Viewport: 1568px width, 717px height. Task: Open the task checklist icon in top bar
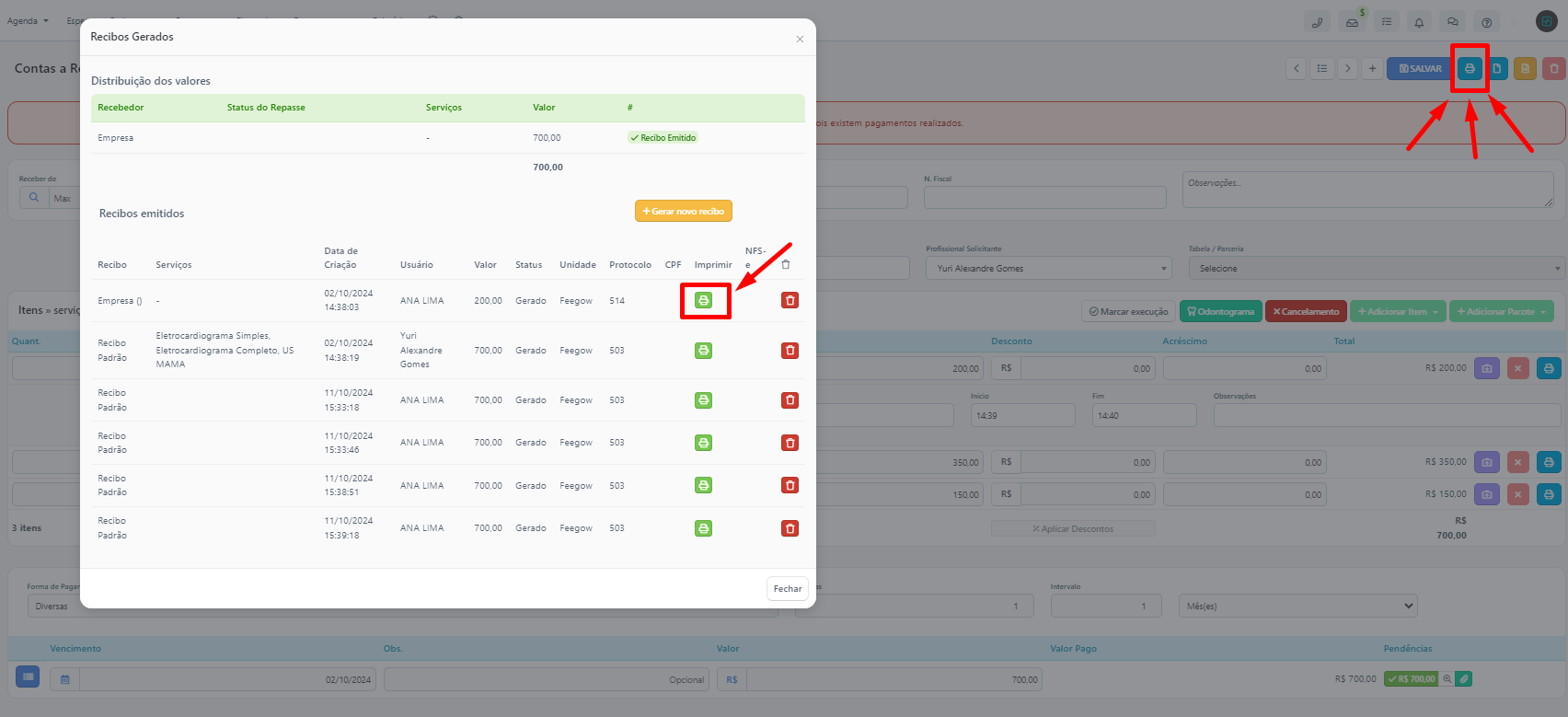coord(1386,22)
